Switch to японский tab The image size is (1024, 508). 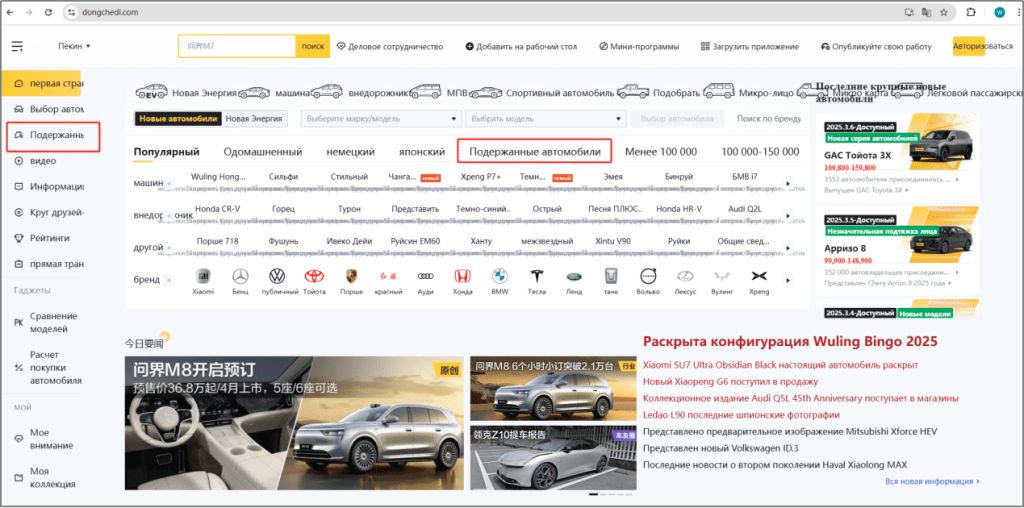pos(422,152)
